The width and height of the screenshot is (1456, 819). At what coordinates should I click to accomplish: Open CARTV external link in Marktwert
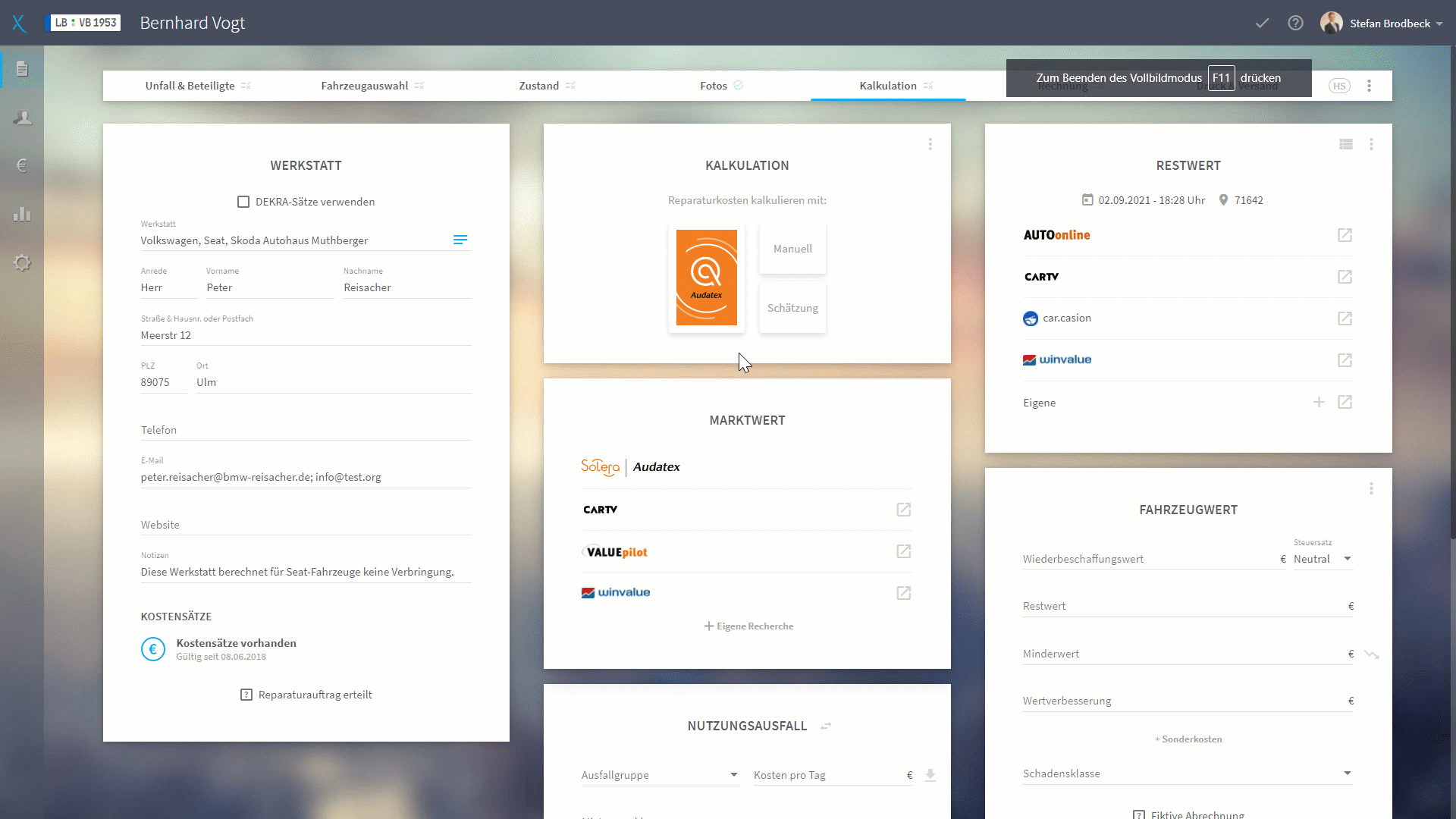[903, 510]
